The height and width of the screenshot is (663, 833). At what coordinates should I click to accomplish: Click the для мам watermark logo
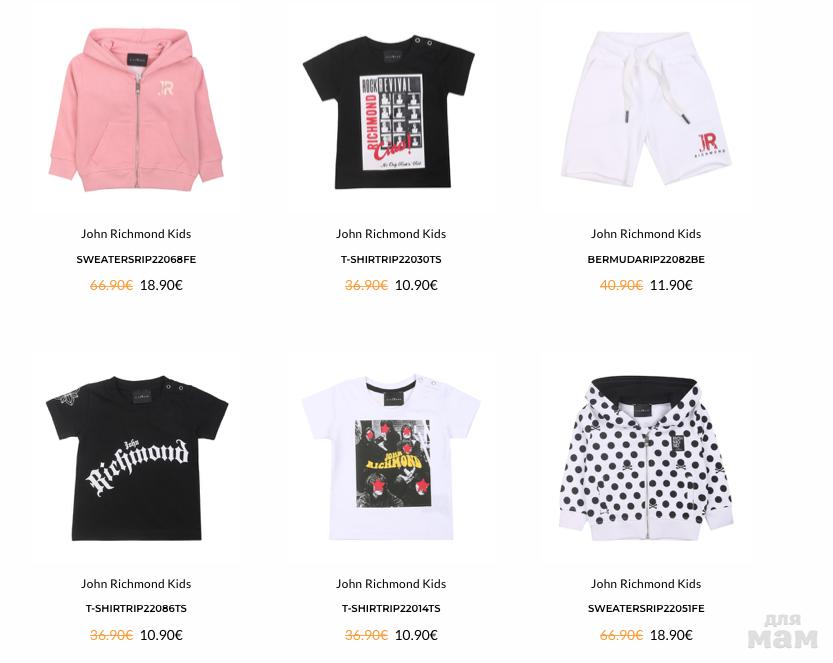(782, 632)
